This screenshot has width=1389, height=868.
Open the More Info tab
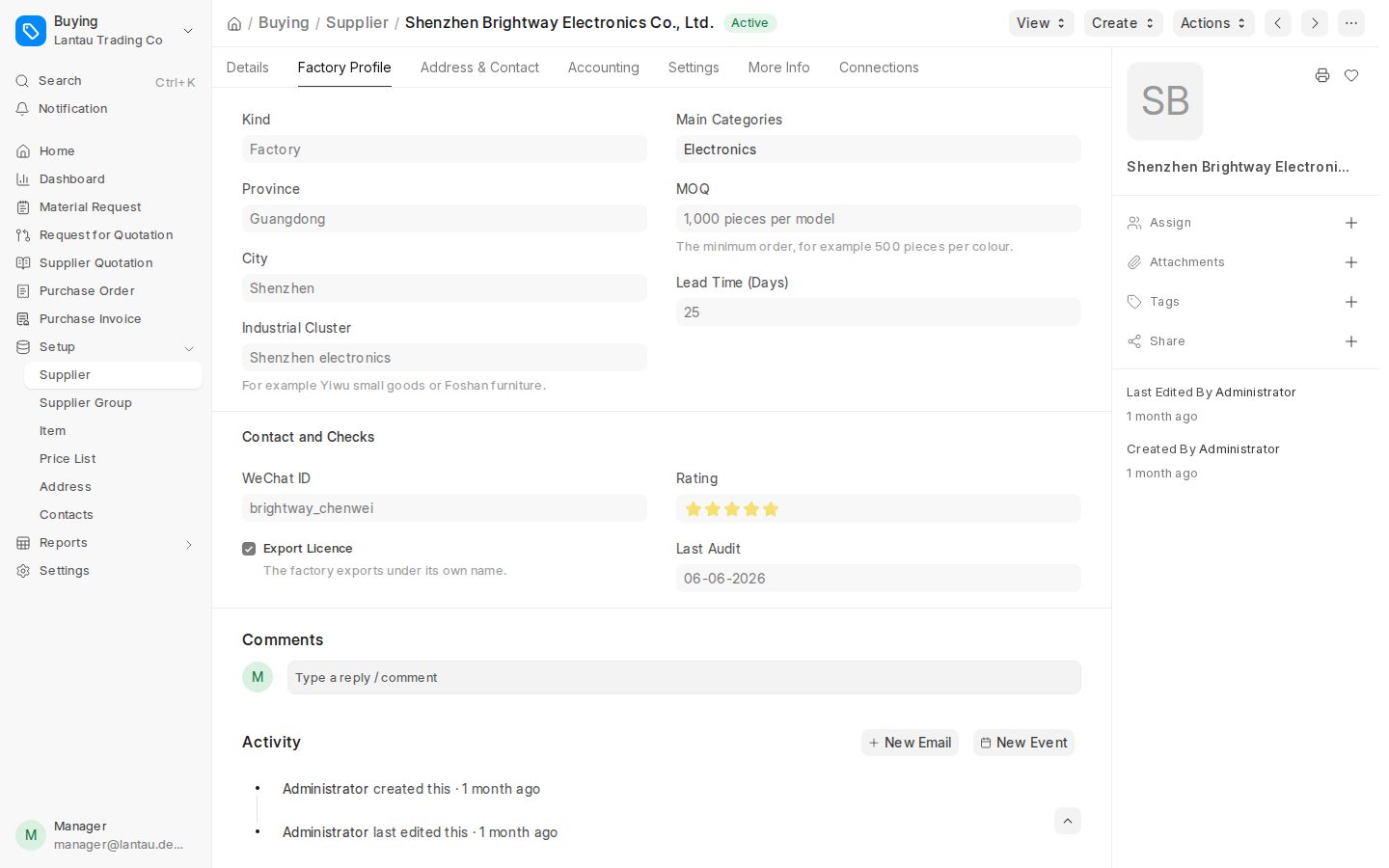779,68
